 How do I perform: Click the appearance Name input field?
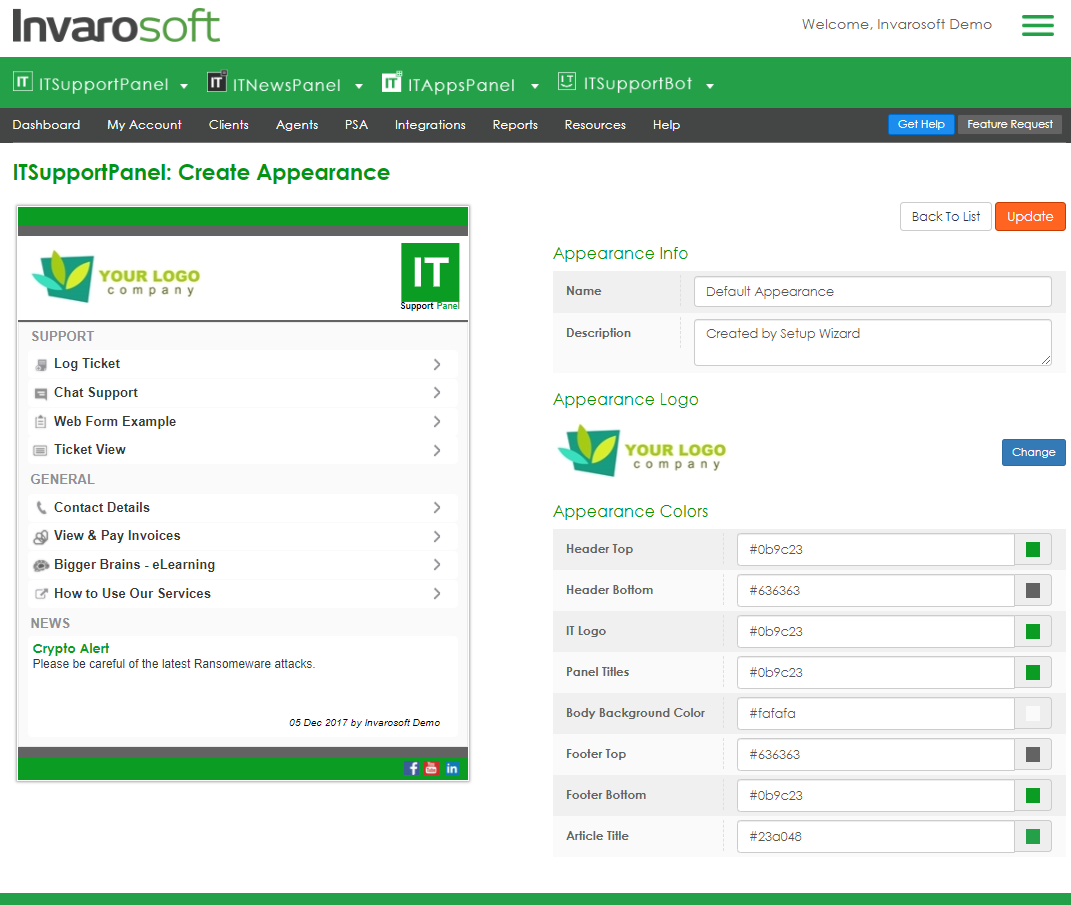click(x=872, y=292)
